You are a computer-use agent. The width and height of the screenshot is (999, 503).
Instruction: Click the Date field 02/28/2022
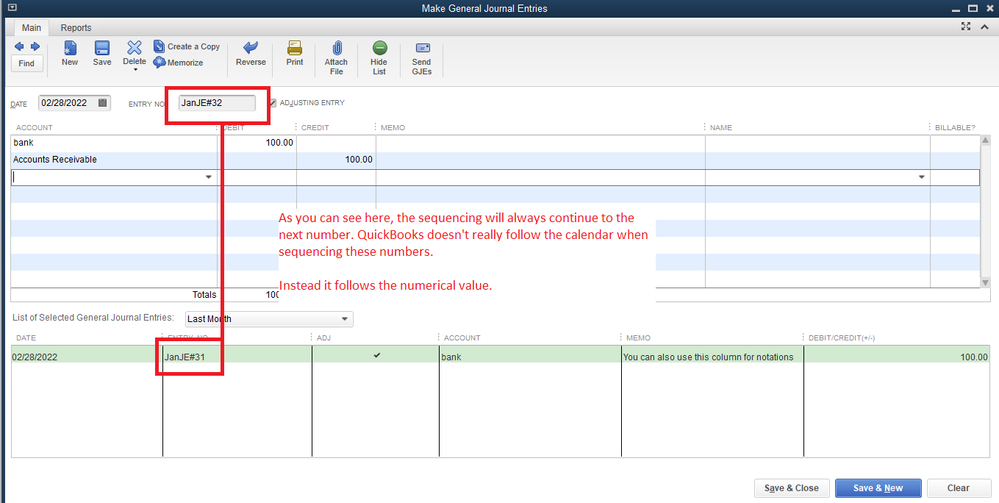click(x=67, y=103)
